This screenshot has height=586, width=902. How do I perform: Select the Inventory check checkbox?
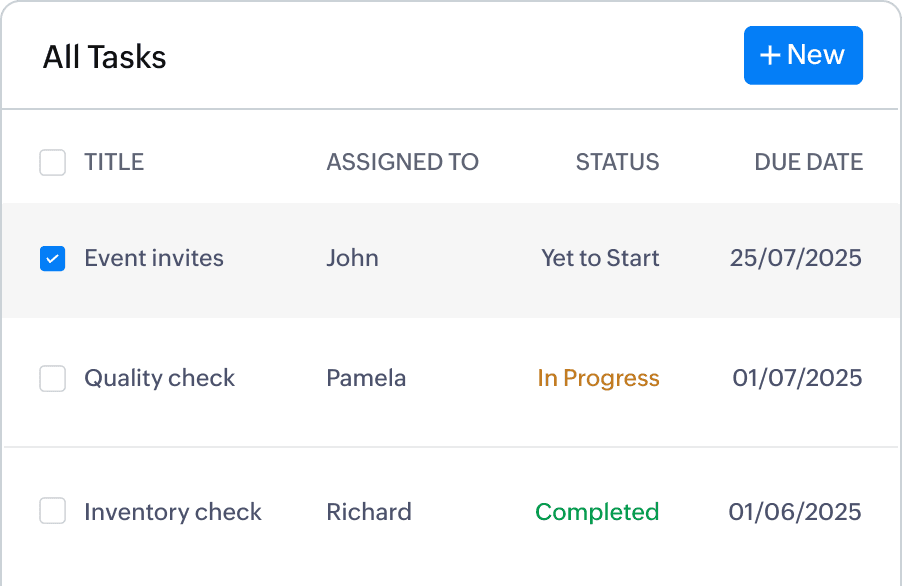pos(52,512)
